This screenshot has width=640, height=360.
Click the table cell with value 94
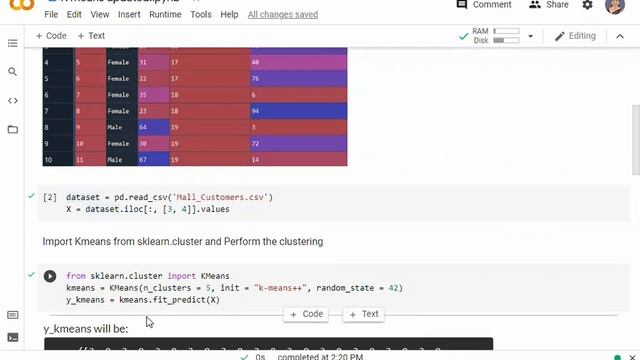298,111
